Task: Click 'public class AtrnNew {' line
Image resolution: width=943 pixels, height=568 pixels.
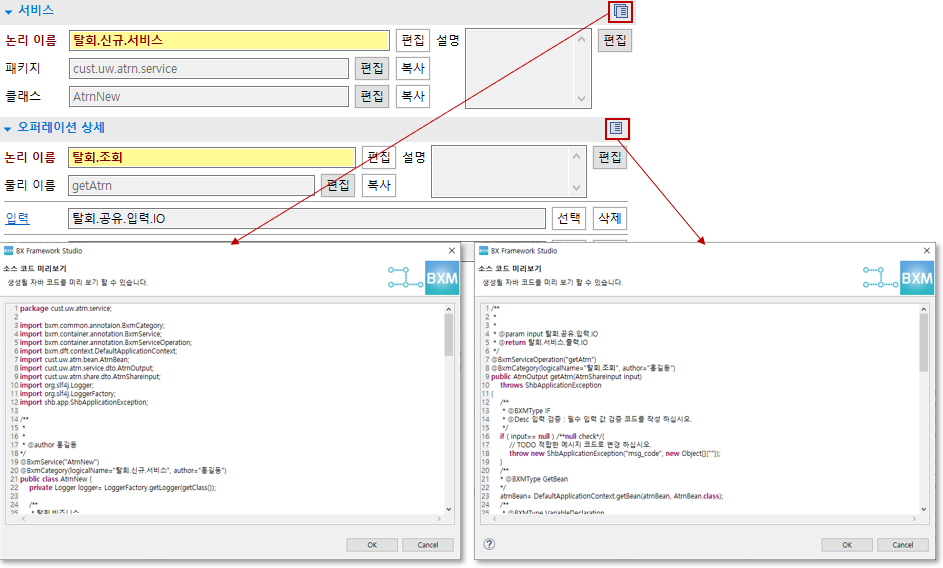Action: click(56, 479)
